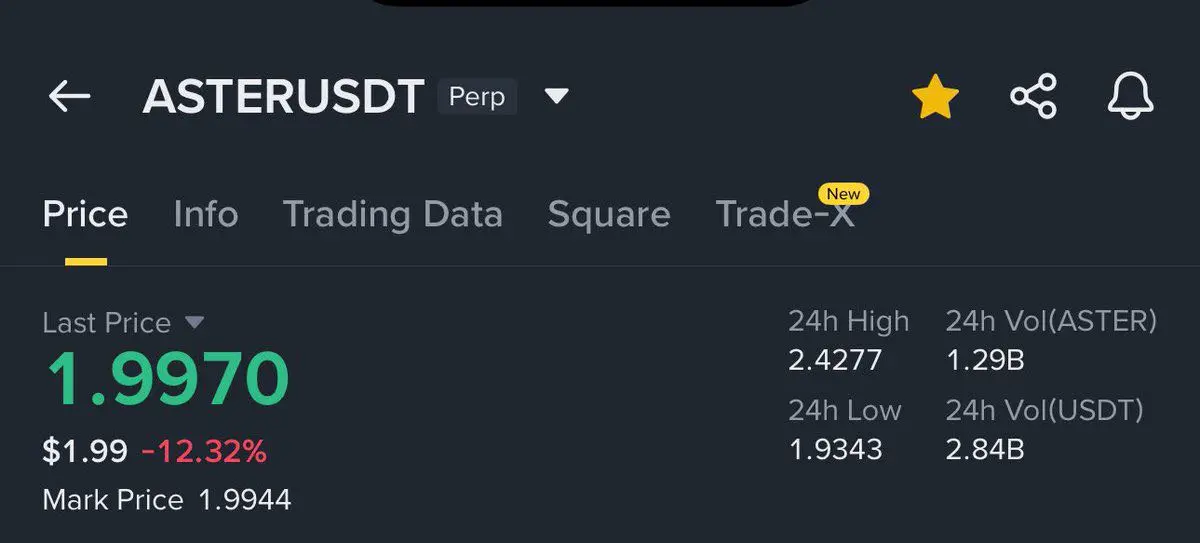1200x543 pixels.
Task: Tap the 24h Vol(USDT) 2.84B value
Action: pyautogui.click(x=985, y=450)
